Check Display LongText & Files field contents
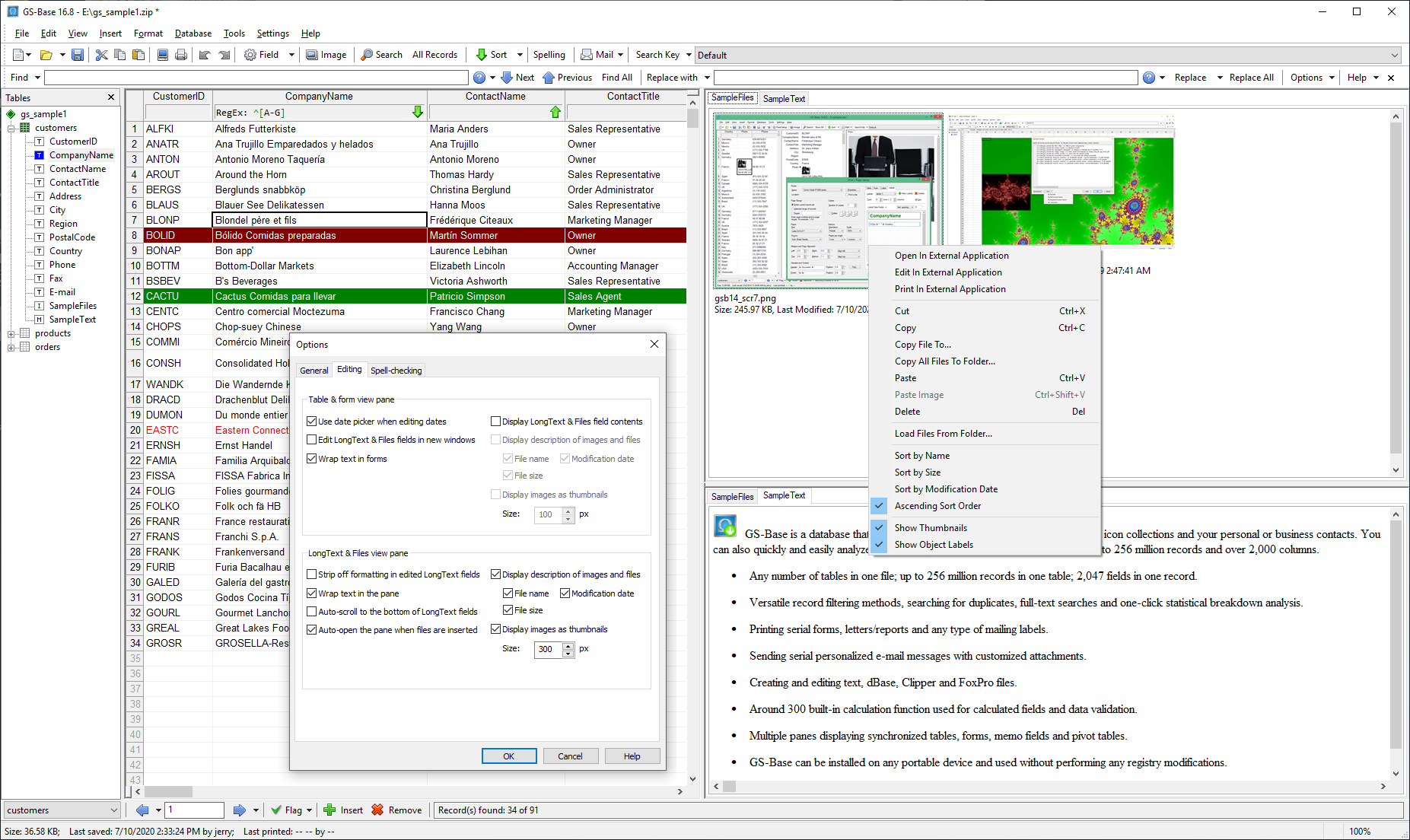The image size is (1410, 840). 496,422
